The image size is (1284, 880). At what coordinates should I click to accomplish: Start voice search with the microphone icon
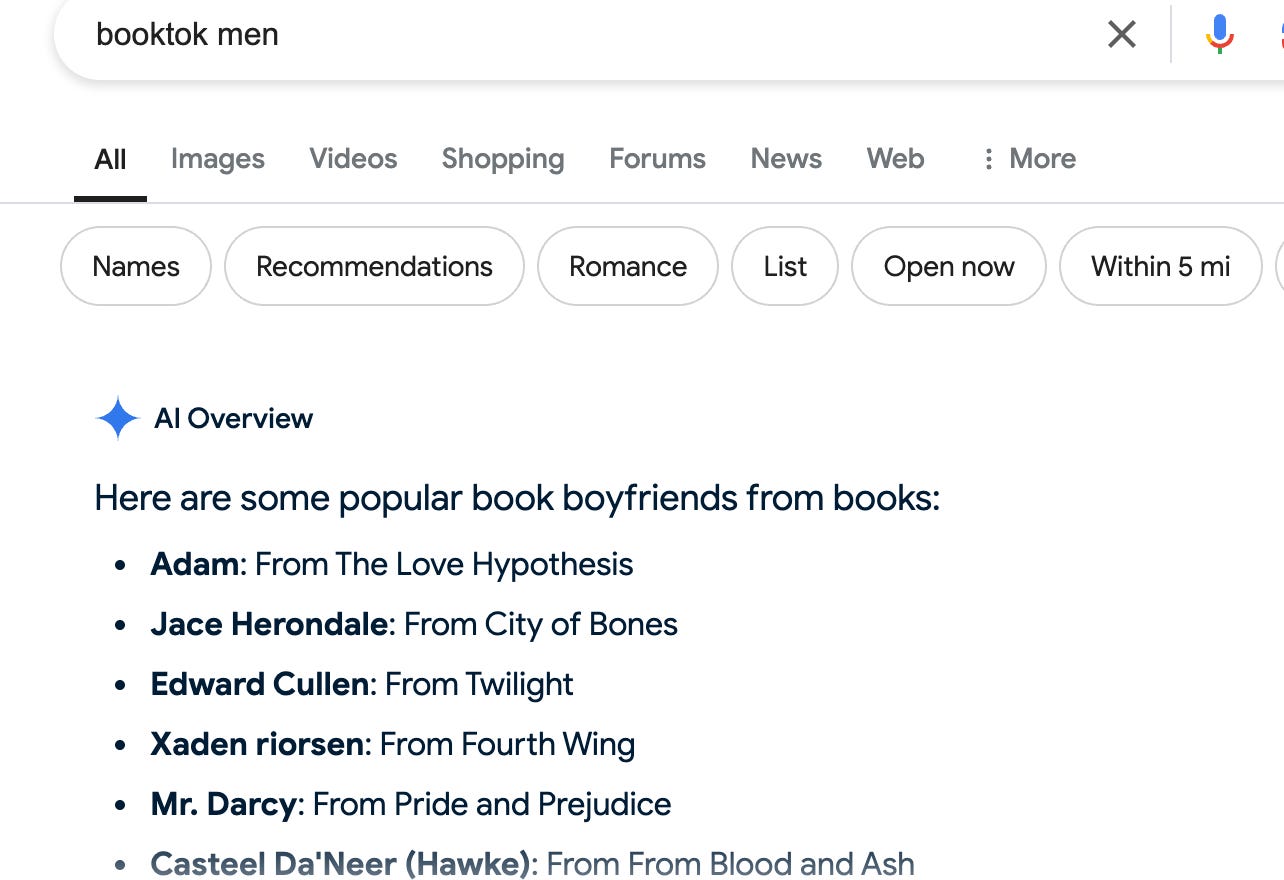coord(1219,35)
